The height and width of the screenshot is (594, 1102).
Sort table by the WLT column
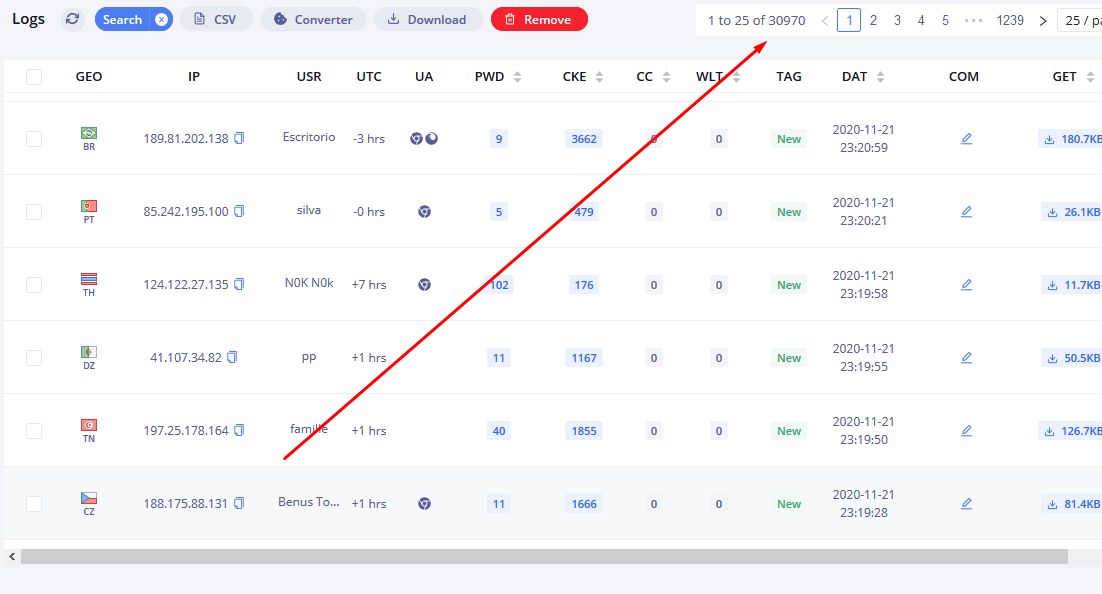tap(737, 77)
